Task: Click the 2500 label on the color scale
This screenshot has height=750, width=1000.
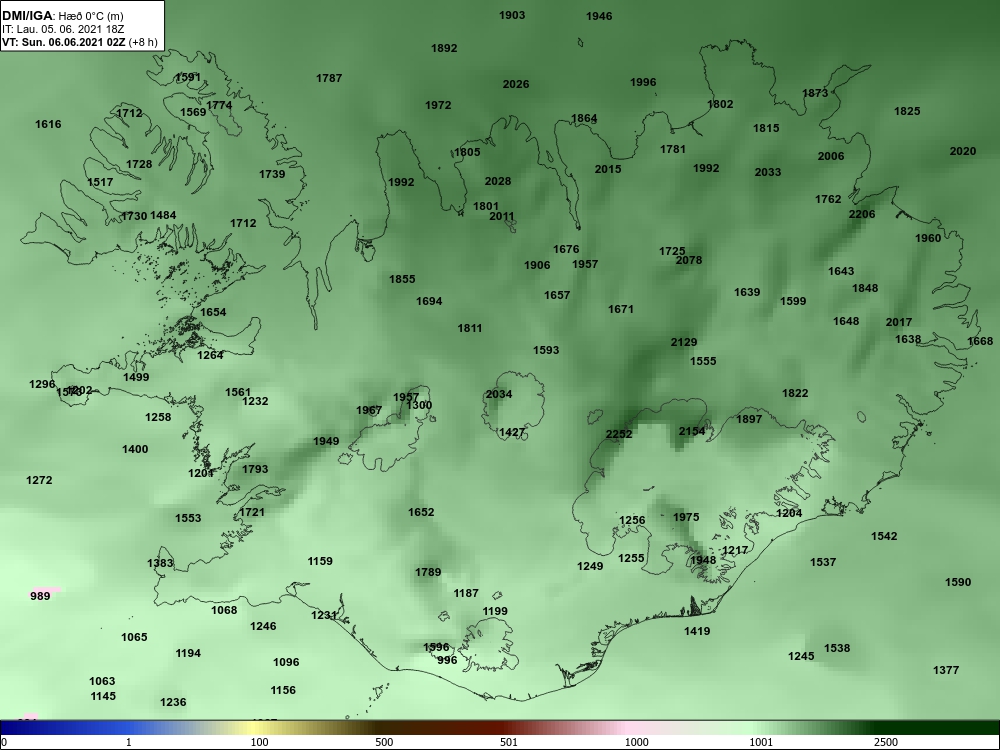Action: point(885,742)
